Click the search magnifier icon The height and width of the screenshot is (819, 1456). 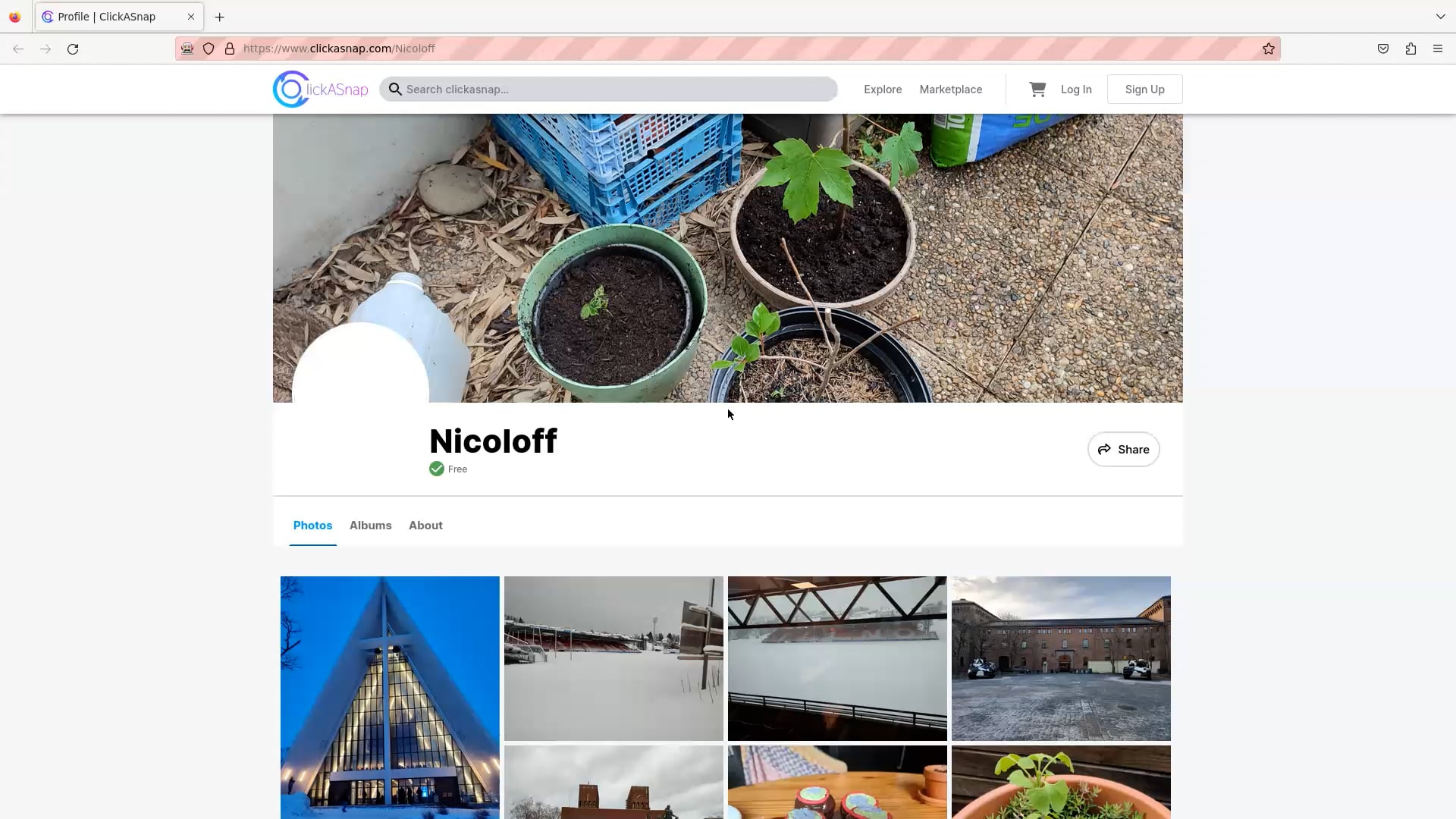point(395,89)
